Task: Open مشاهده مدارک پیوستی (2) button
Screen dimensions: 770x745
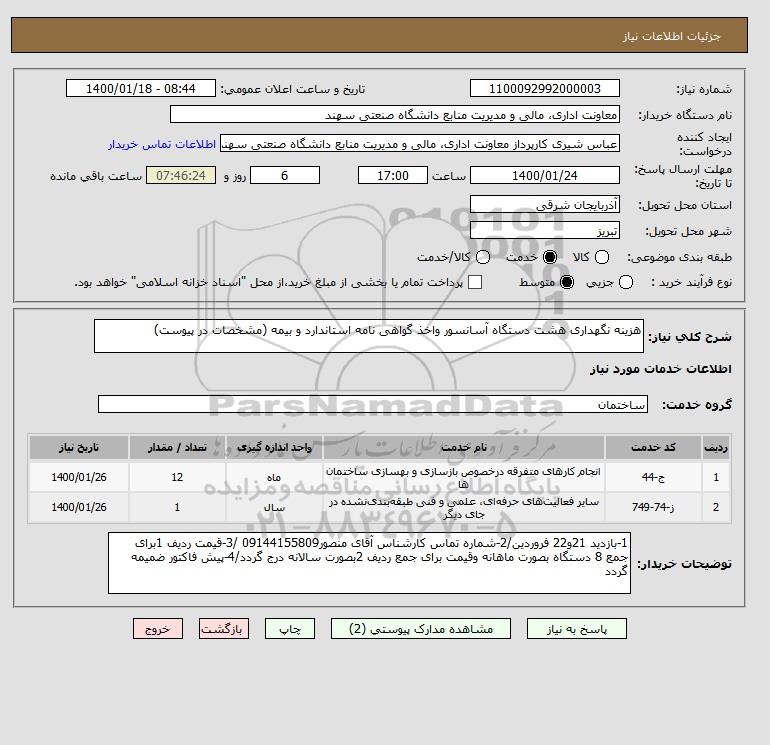Action: click(x=421, y=629)
